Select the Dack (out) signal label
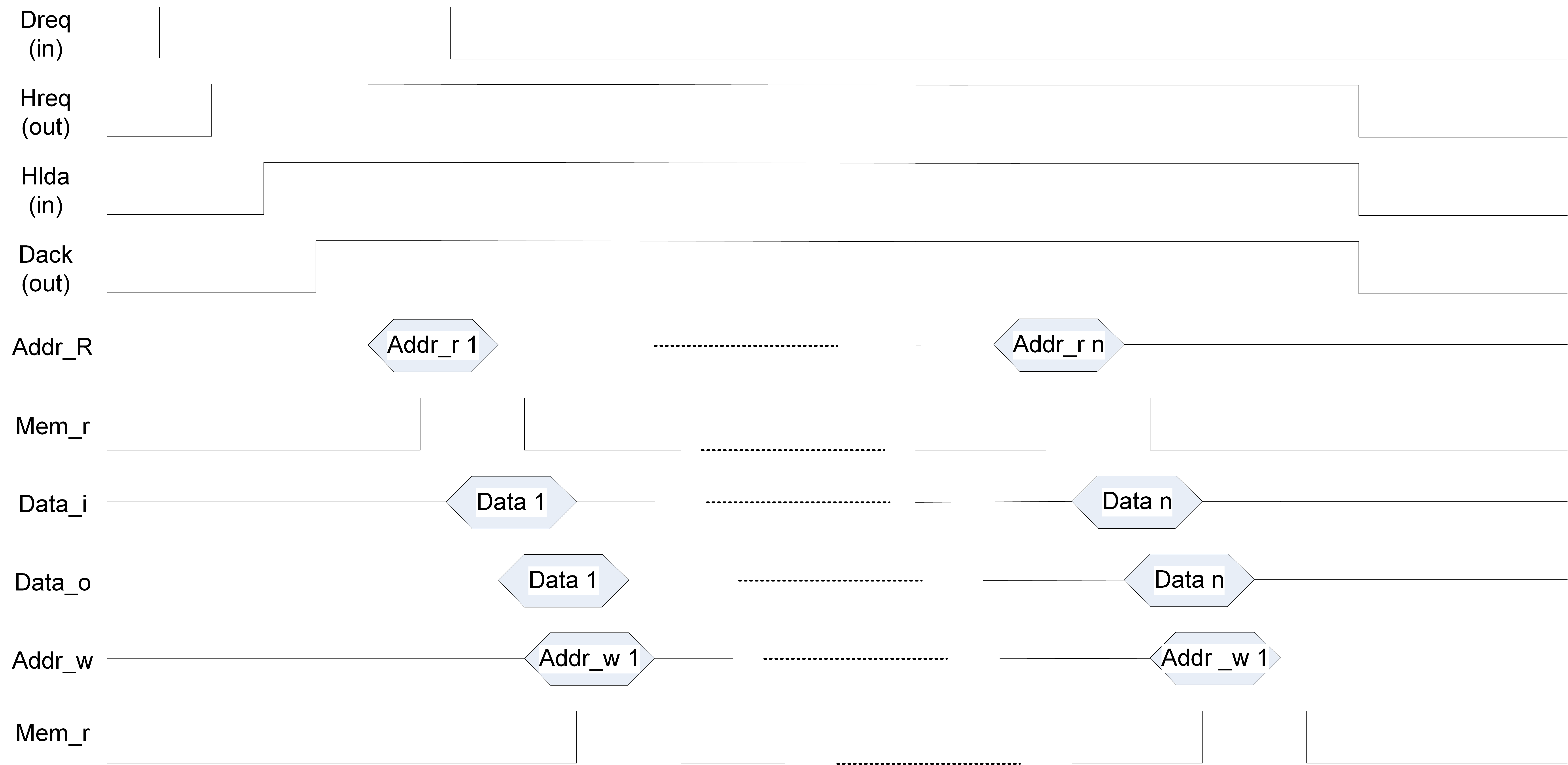Viewport: 1568px width, 765px height. pyautogui.click(x=46, y=269)
